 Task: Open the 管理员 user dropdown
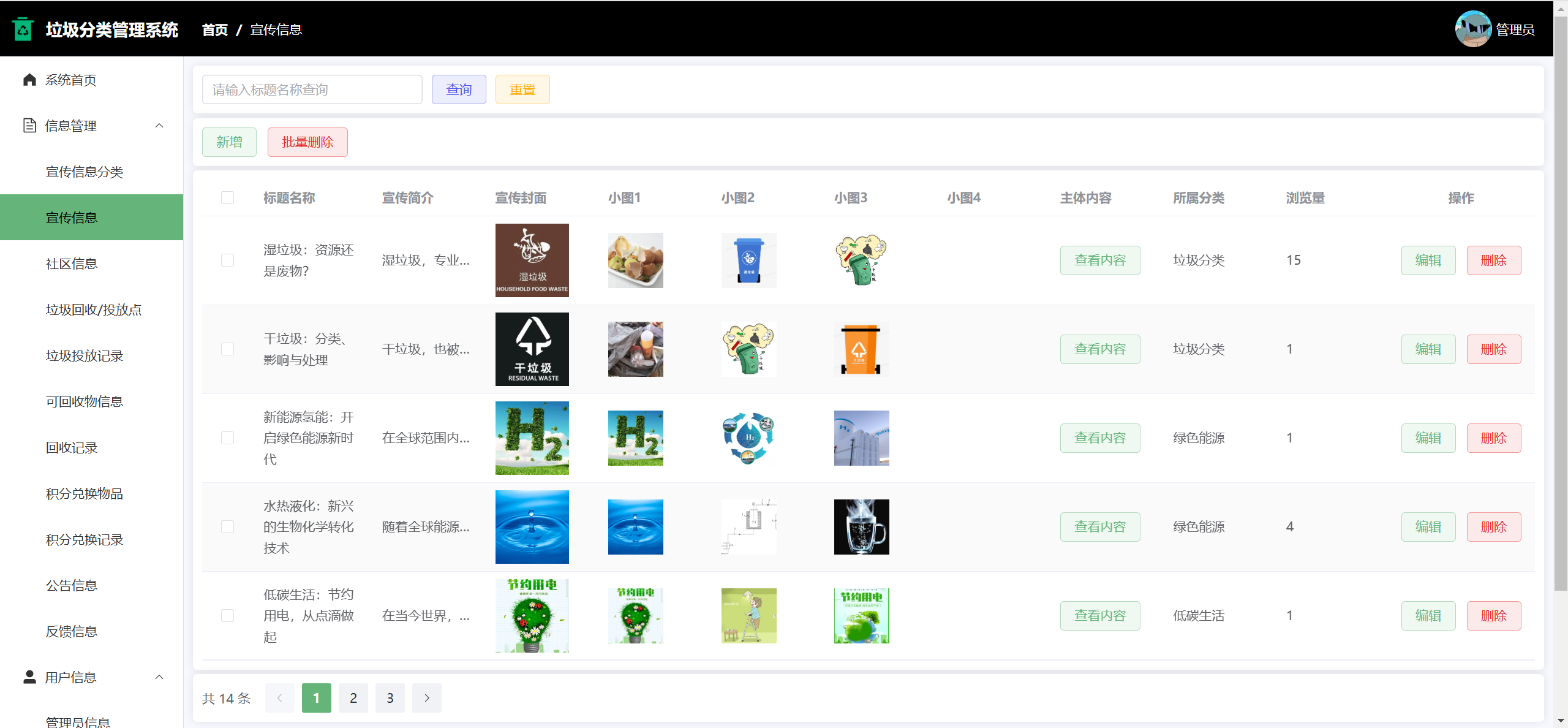coord(1514,29)
